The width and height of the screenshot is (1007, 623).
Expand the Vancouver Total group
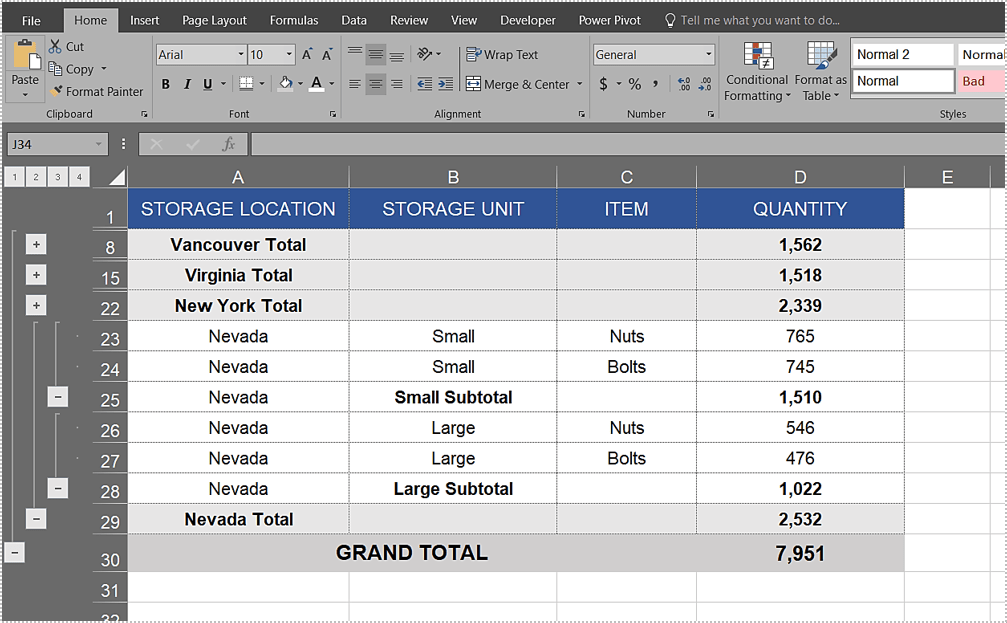36,245
